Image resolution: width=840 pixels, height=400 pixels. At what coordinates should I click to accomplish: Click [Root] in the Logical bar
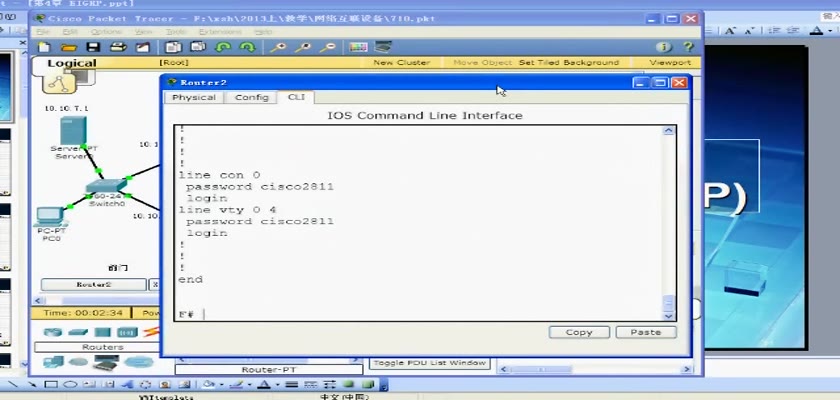(x=174, y=63)
